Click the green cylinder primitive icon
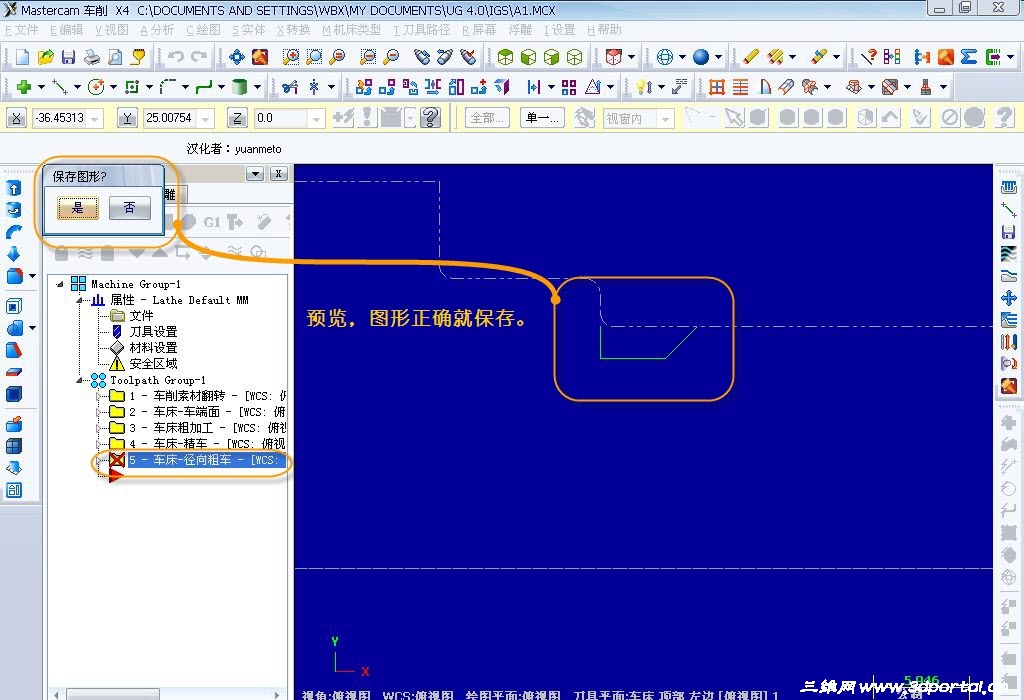Viewport: 1024px width, 700px height. coord(240,86)
